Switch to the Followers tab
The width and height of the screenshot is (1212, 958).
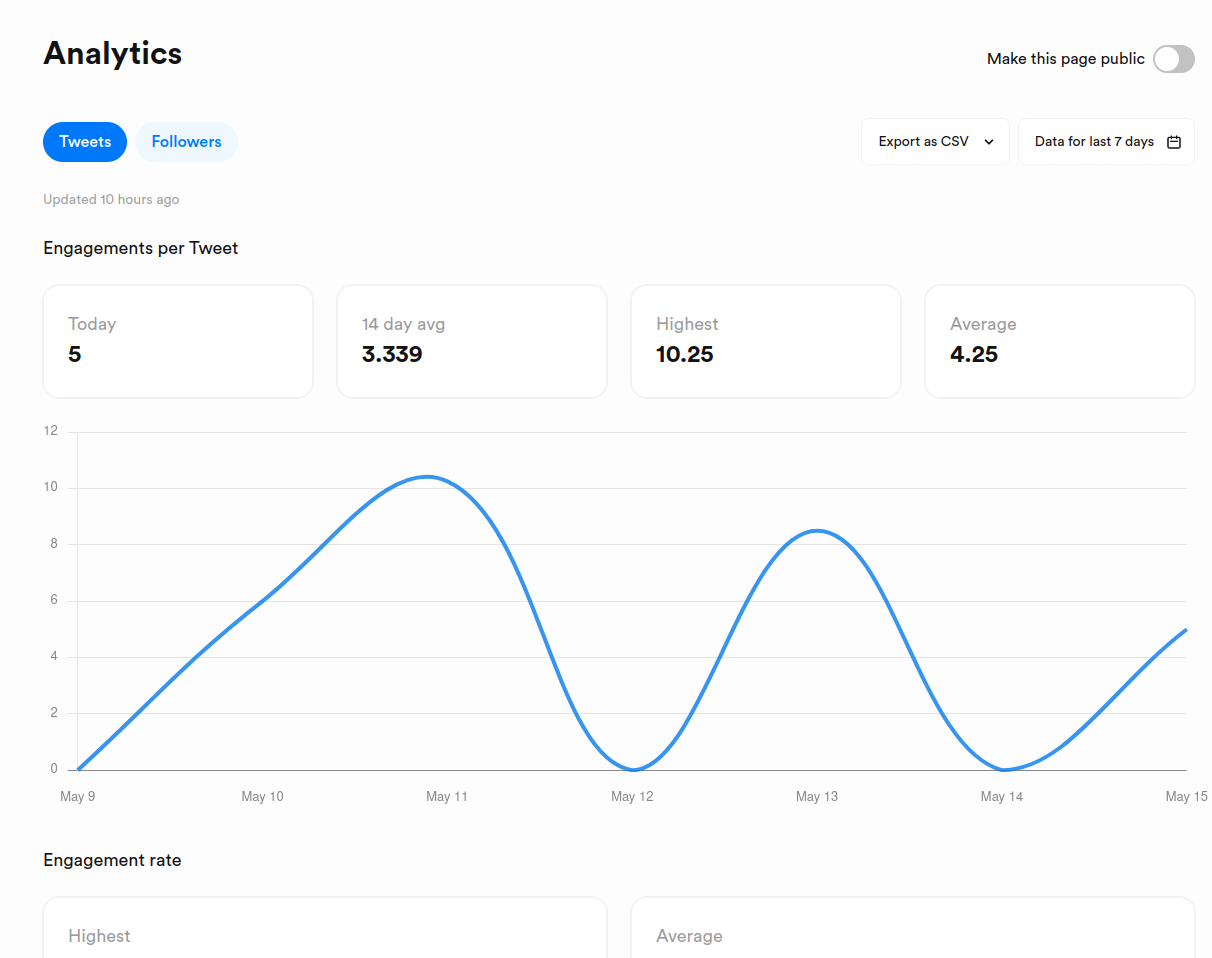point(186,141)
